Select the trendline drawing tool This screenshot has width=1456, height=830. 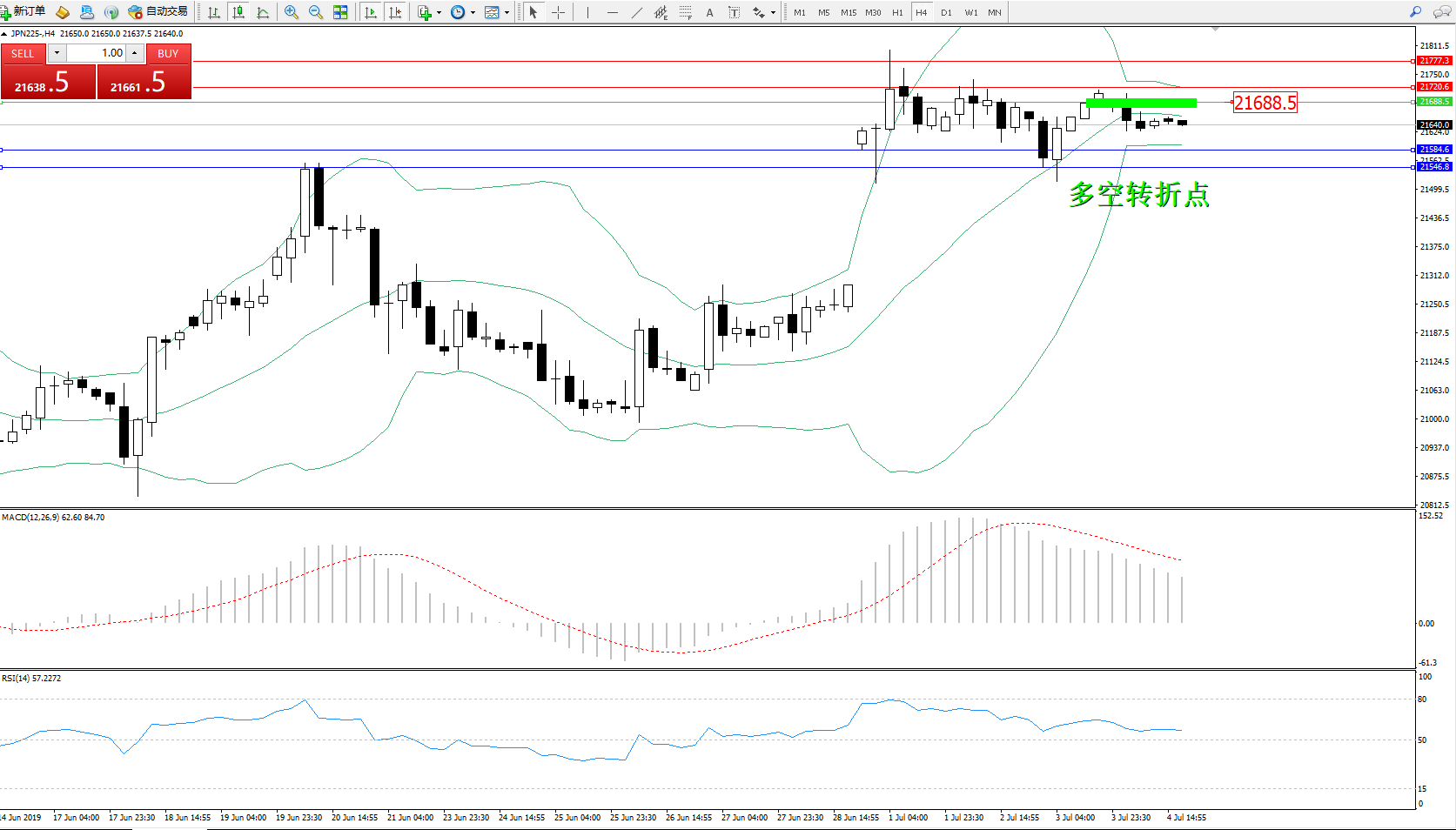click(x=637, y=12)
